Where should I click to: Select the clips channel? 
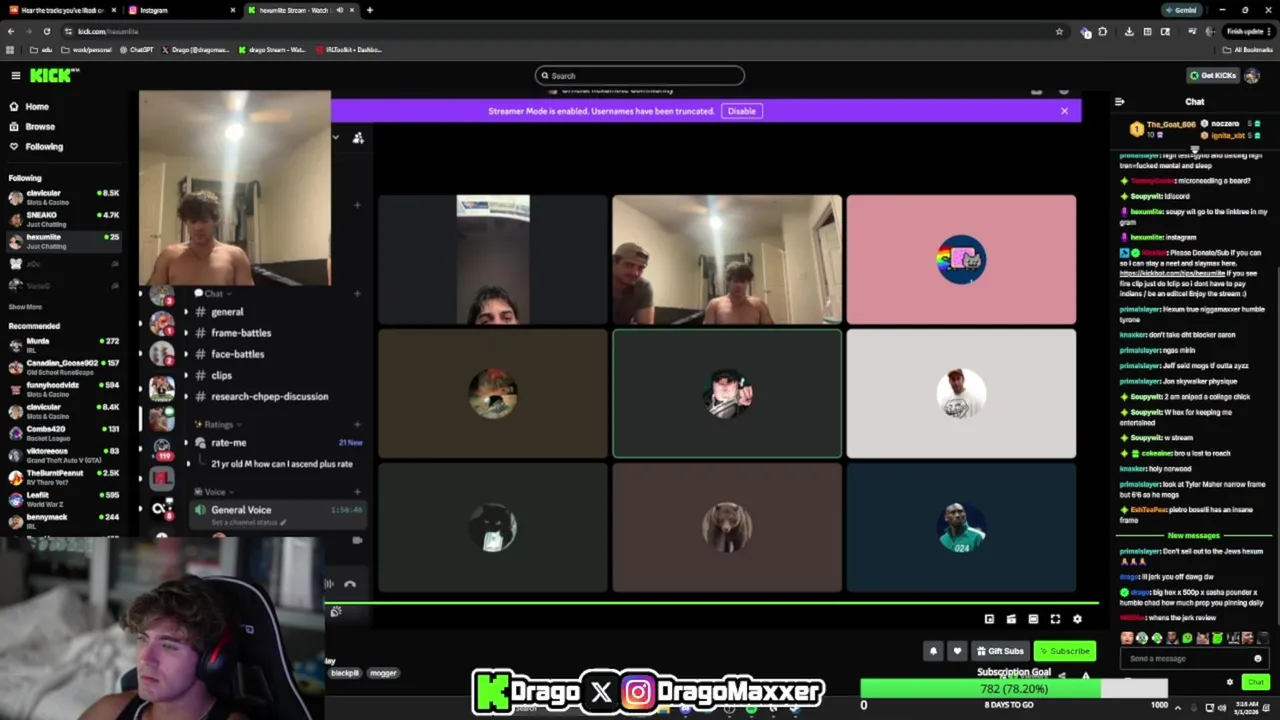coord(221,376)
